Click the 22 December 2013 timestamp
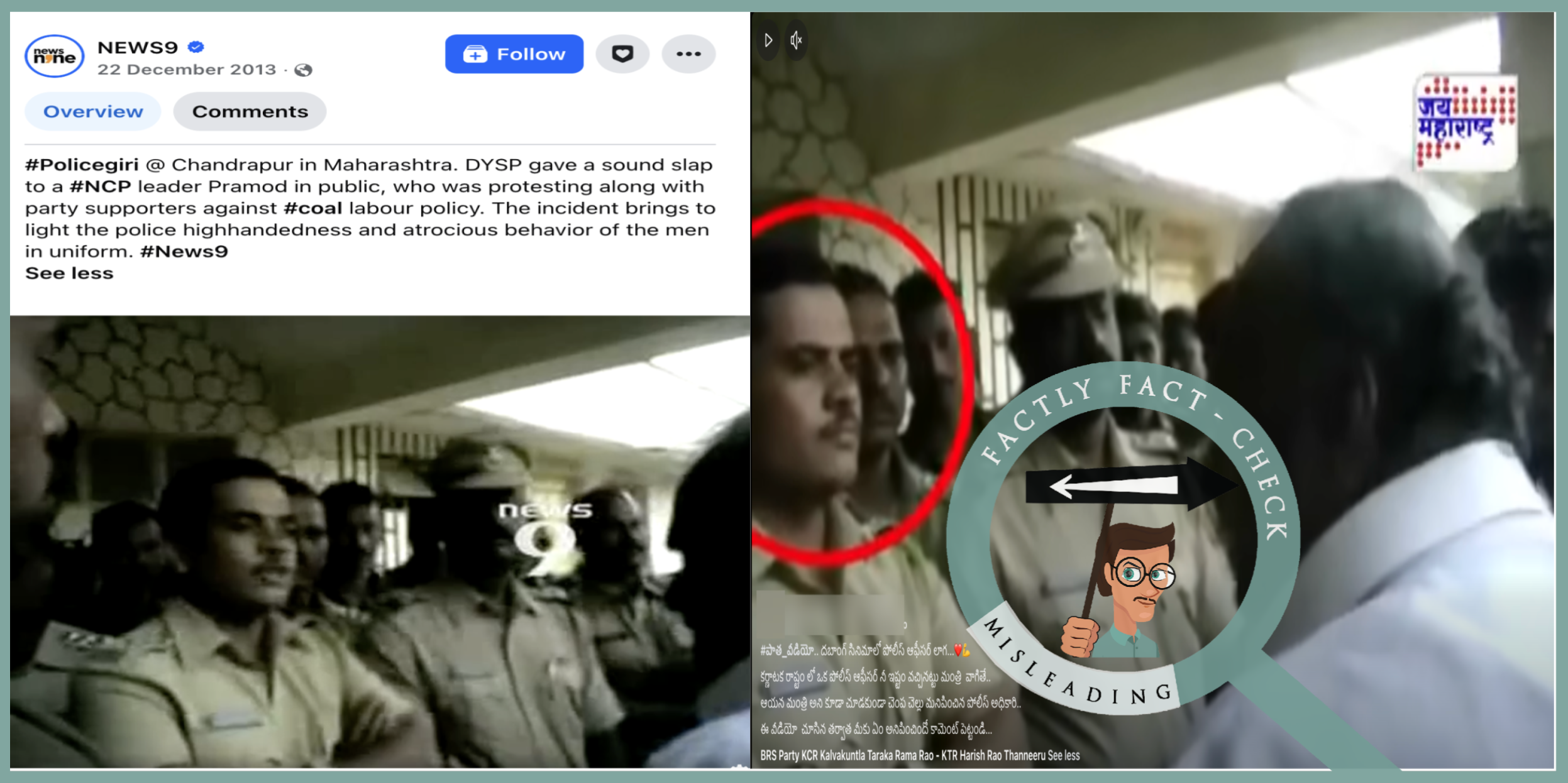Viewport: 1568px width, 783px height. pyautogui.click(x=187, y=70)
